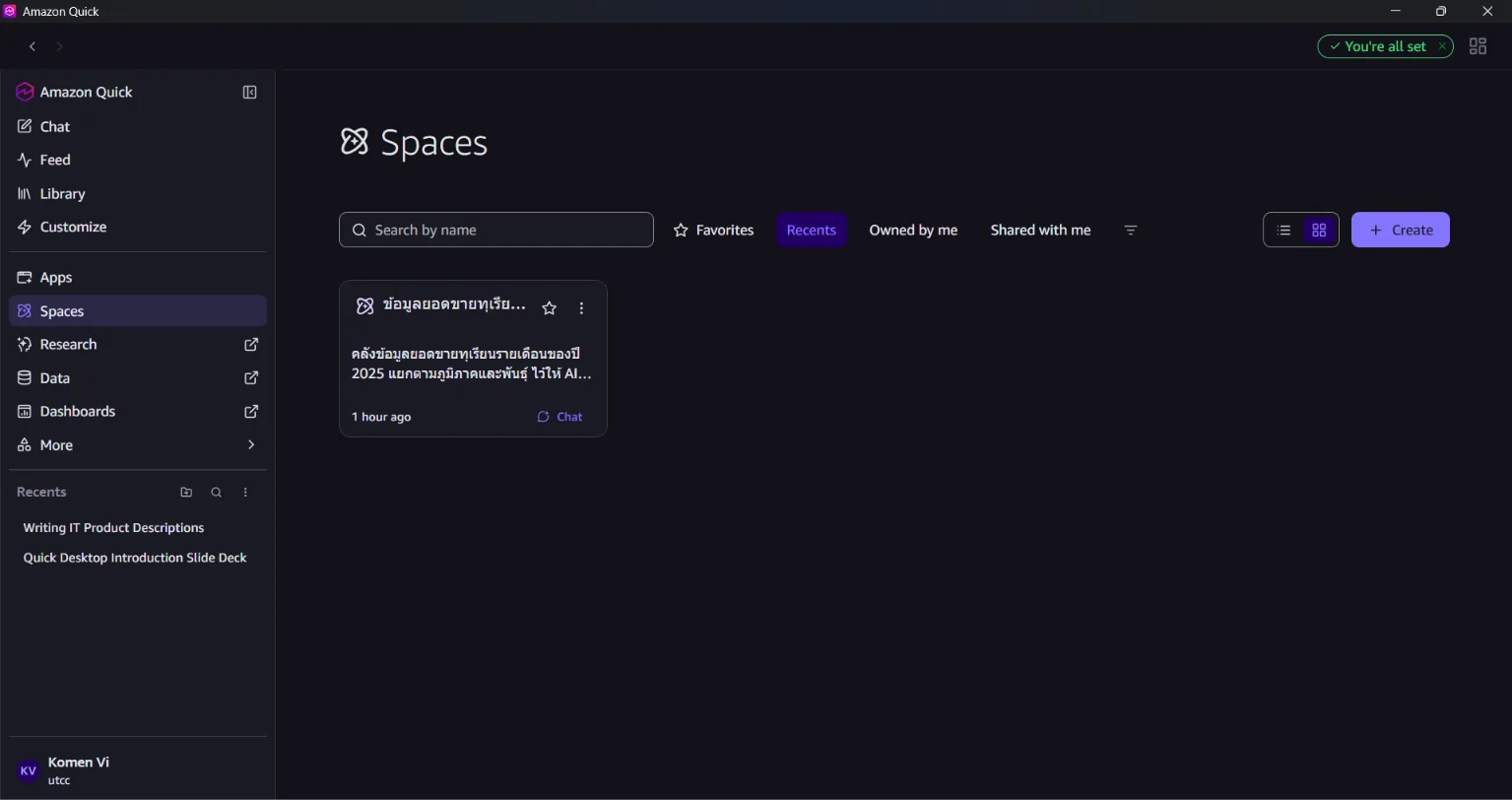Select the Recents filter tab
Image resolution: width=1512 pixels, height=800 pixels.
click(812, 231)
